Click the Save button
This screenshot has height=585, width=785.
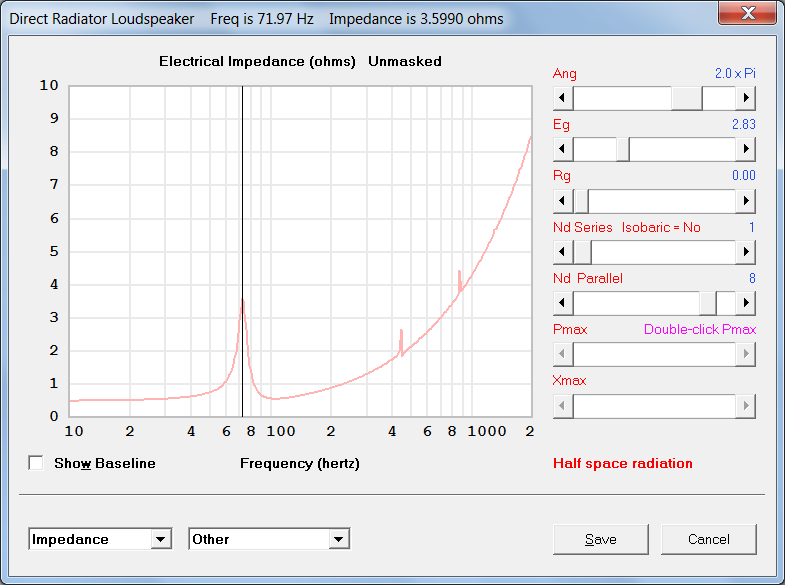(601, 539)
